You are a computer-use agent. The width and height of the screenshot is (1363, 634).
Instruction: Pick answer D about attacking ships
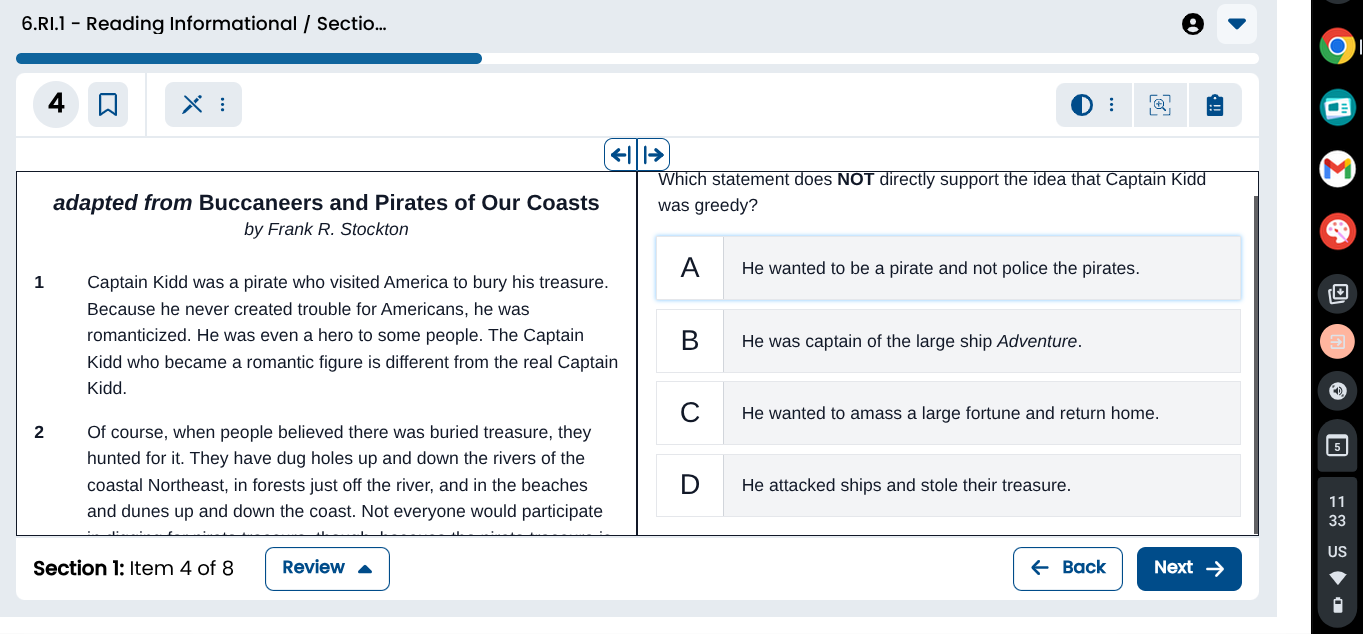pos(947,485)
